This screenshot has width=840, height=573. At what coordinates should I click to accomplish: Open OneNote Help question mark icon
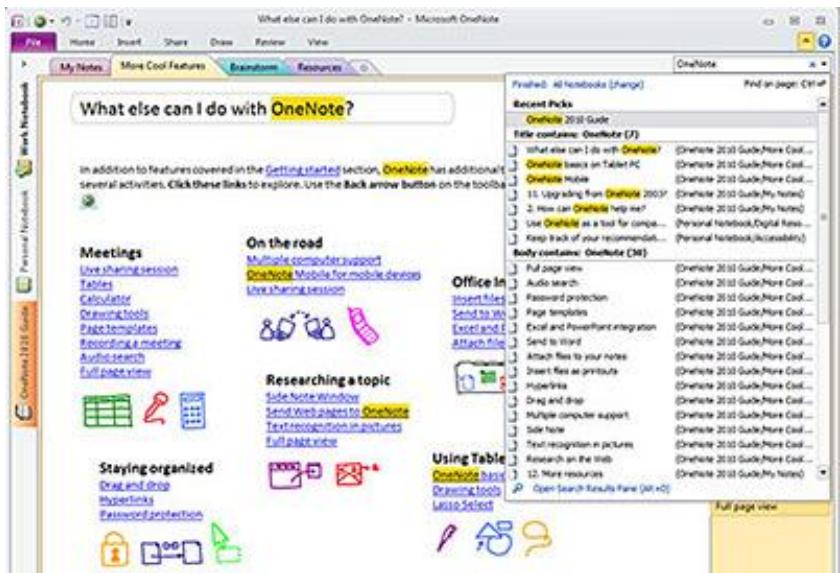[x=824, y=41]
